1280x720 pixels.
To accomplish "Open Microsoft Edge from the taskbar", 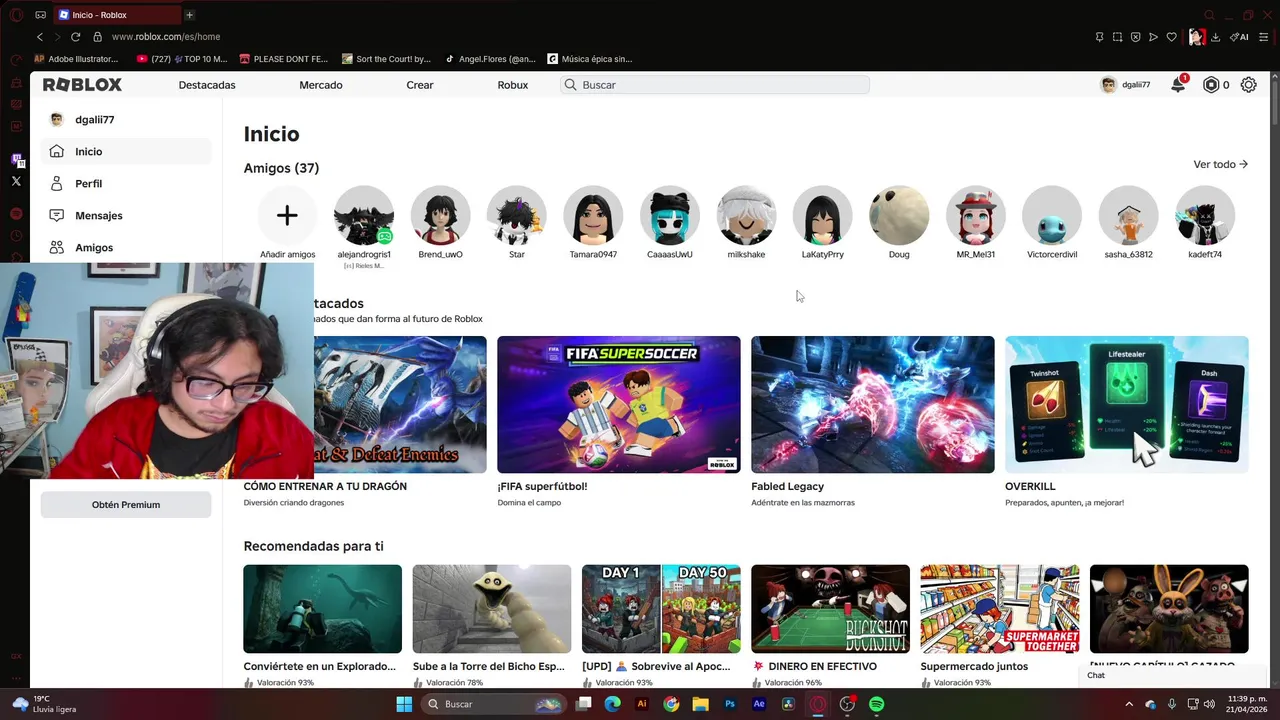I will 612,704.
